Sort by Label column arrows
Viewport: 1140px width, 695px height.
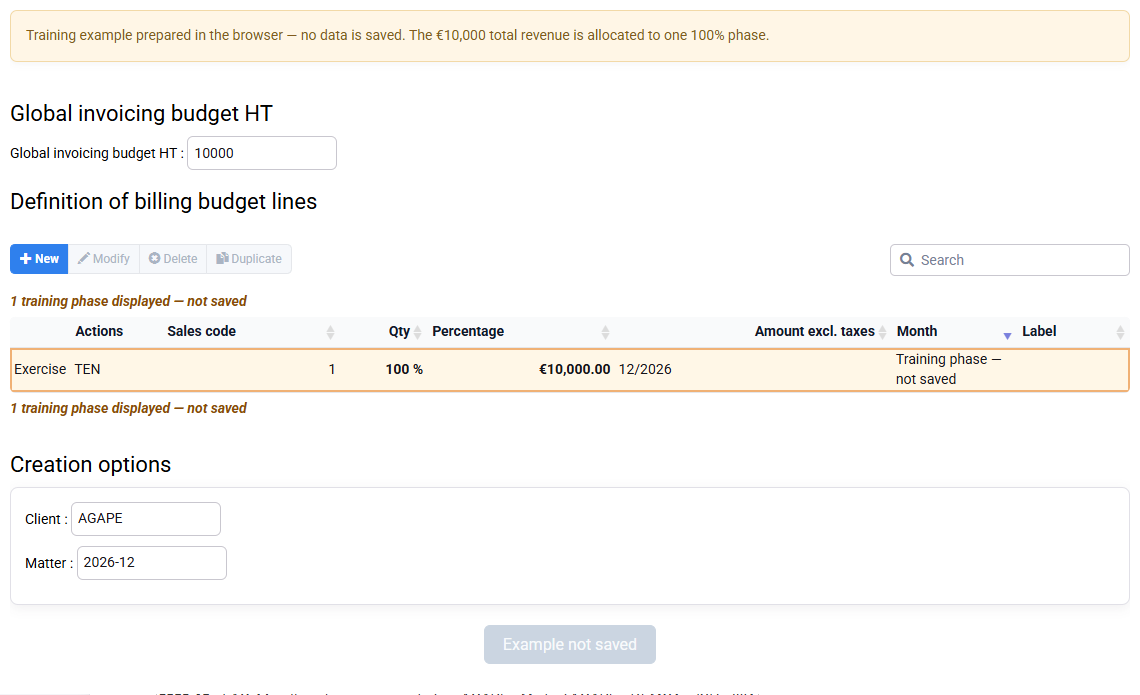tap(1120, 332)
